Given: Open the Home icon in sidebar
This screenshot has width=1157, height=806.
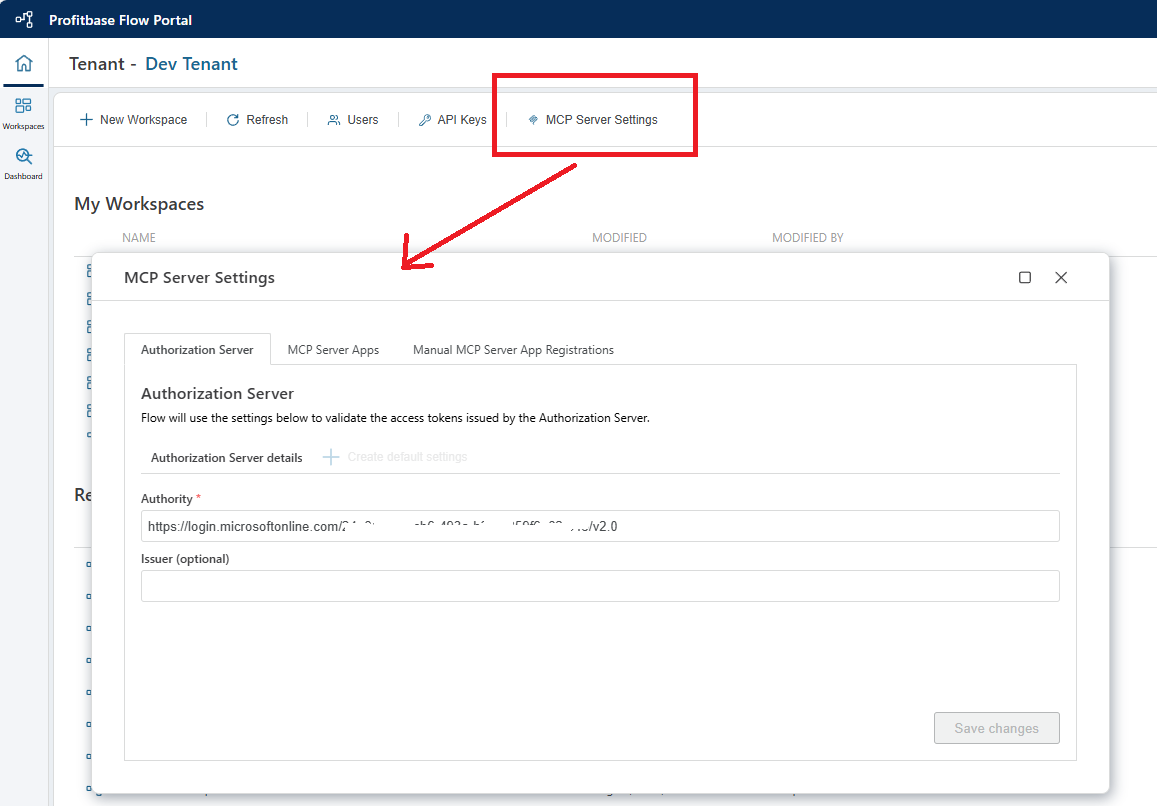Looking at the screenshot, I should [24, 64].
